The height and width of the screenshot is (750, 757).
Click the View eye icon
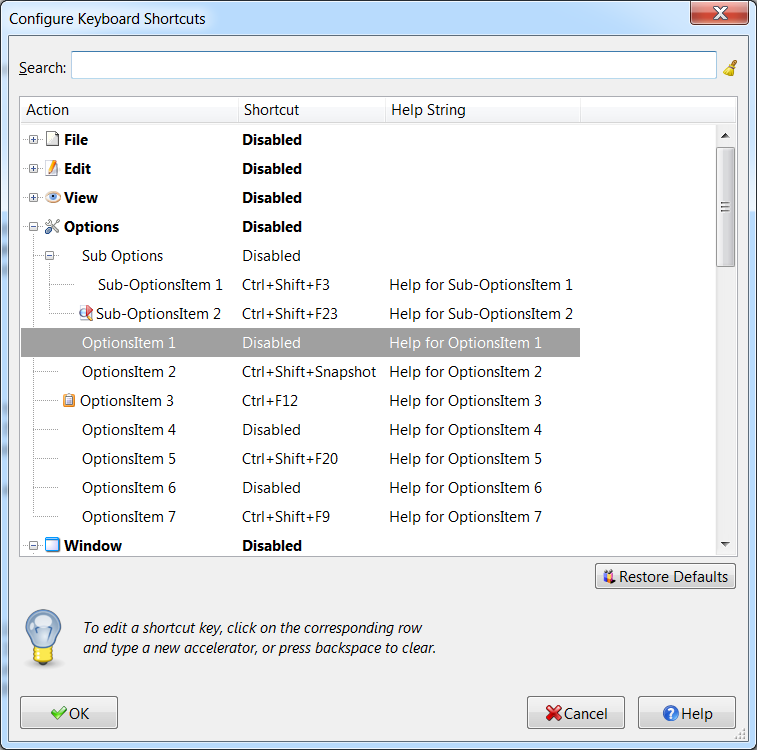[x=53, y=198]
